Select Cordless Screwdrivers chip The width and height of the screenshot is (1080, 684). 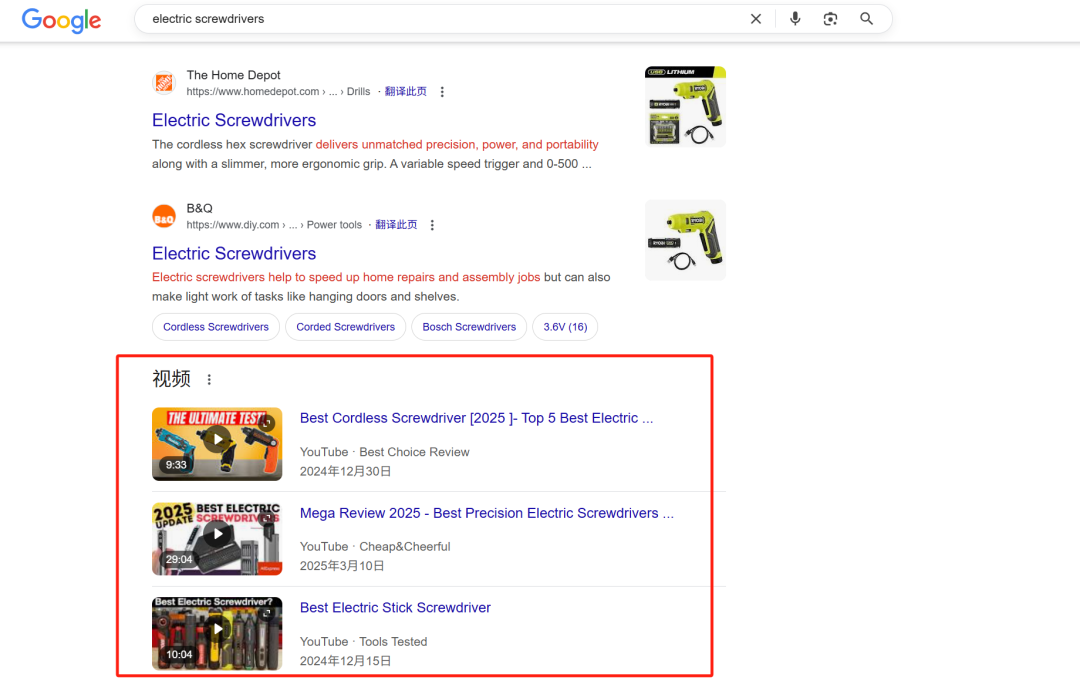[x=216, y=327]
